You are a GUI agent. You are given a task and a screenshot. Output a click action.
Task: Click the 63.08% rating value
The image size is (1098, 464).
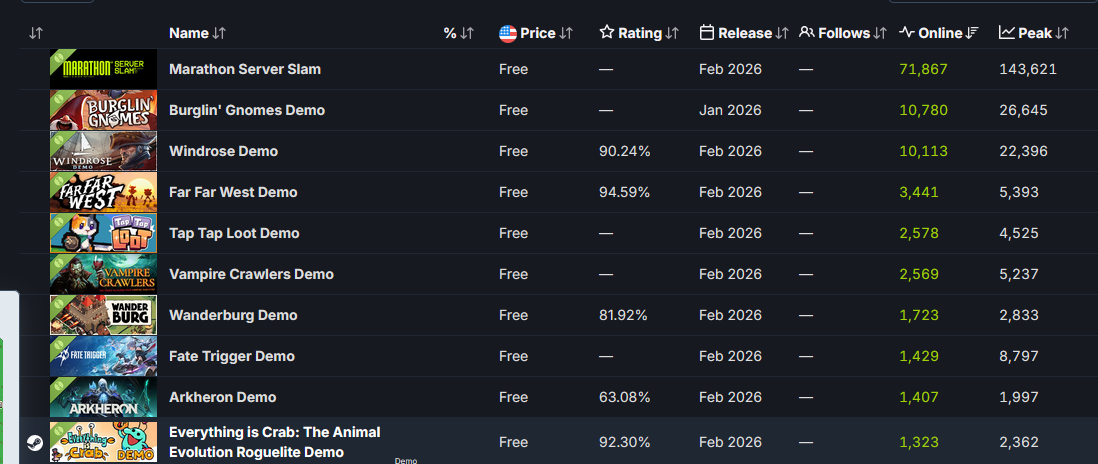tap(625, 397)
